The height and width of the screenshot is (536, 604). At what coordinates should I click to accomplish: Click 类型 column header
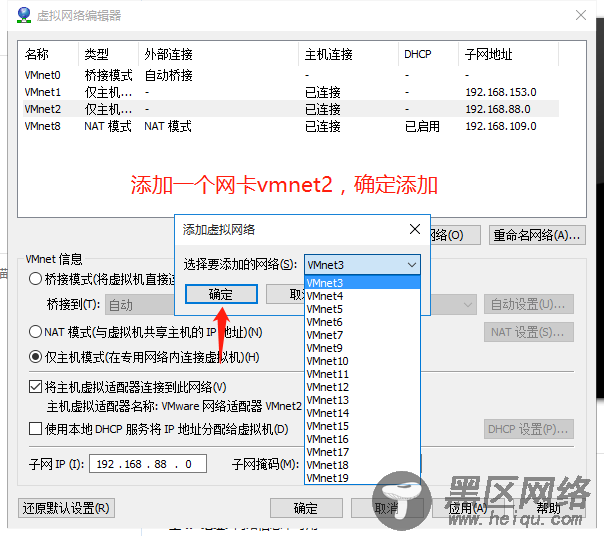[x=108, y=54]
